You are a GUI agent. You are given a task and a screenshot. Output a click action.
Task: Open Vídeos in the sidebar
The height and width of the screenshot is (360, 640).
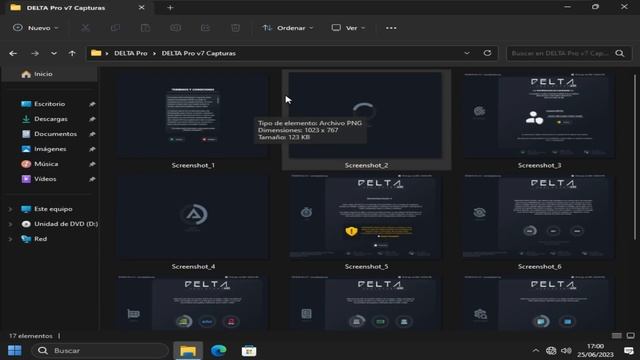[x=45, y=179]
